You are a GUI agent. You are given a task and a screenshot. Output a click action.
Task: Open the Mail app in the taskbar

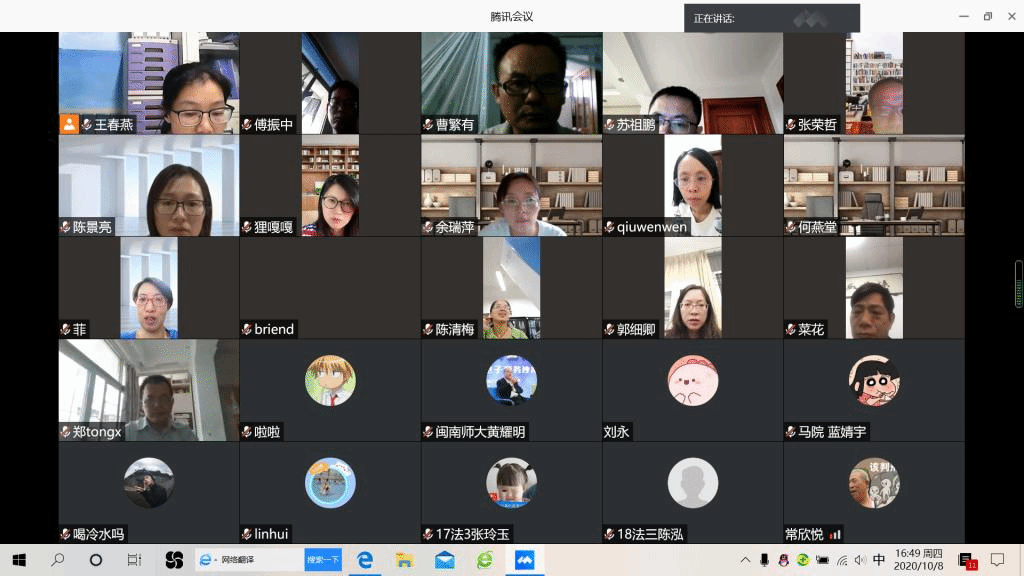pos(445,560)
